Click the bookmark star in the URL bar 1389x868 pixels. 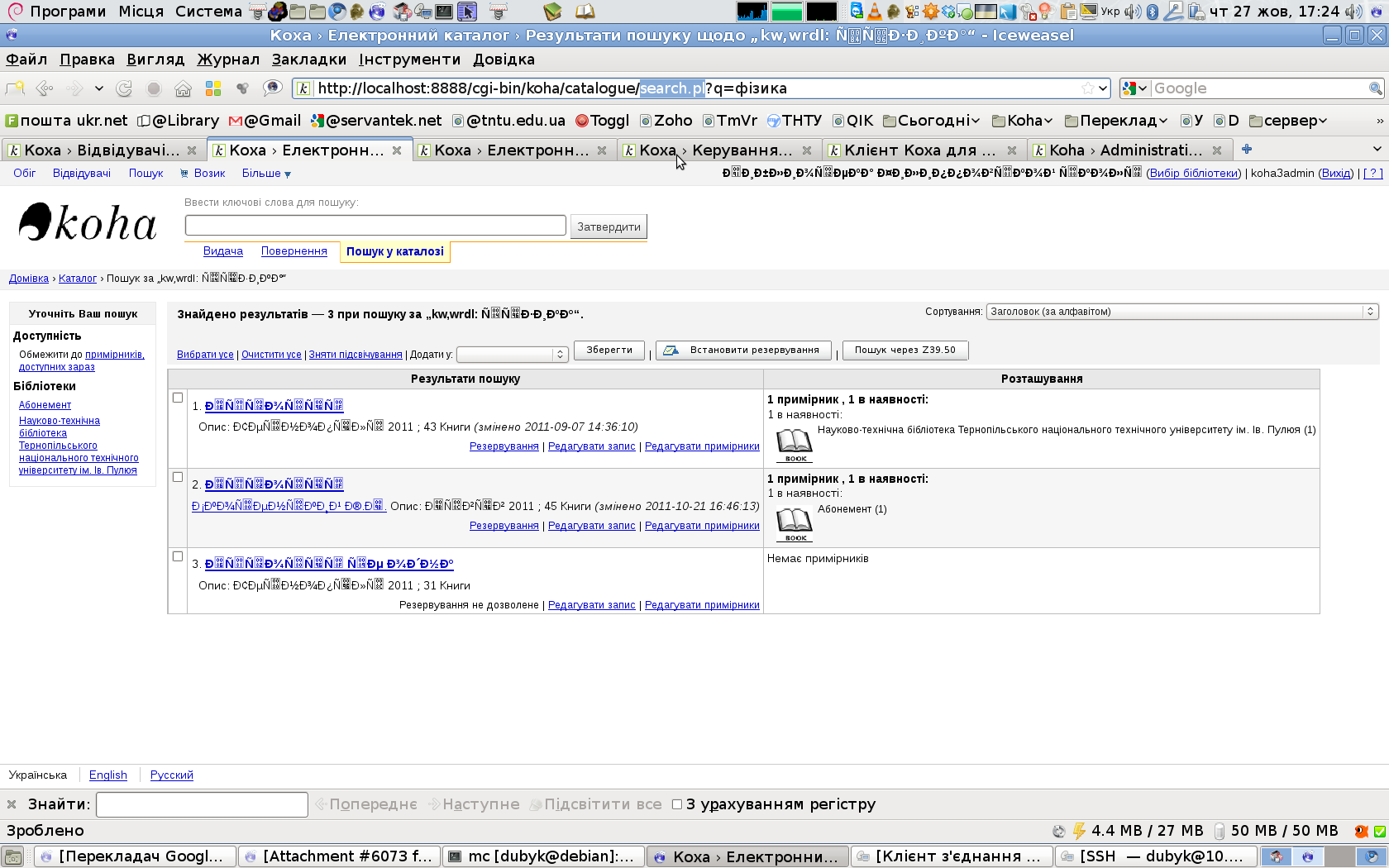pyautogui.click(x=1087, y=88)
